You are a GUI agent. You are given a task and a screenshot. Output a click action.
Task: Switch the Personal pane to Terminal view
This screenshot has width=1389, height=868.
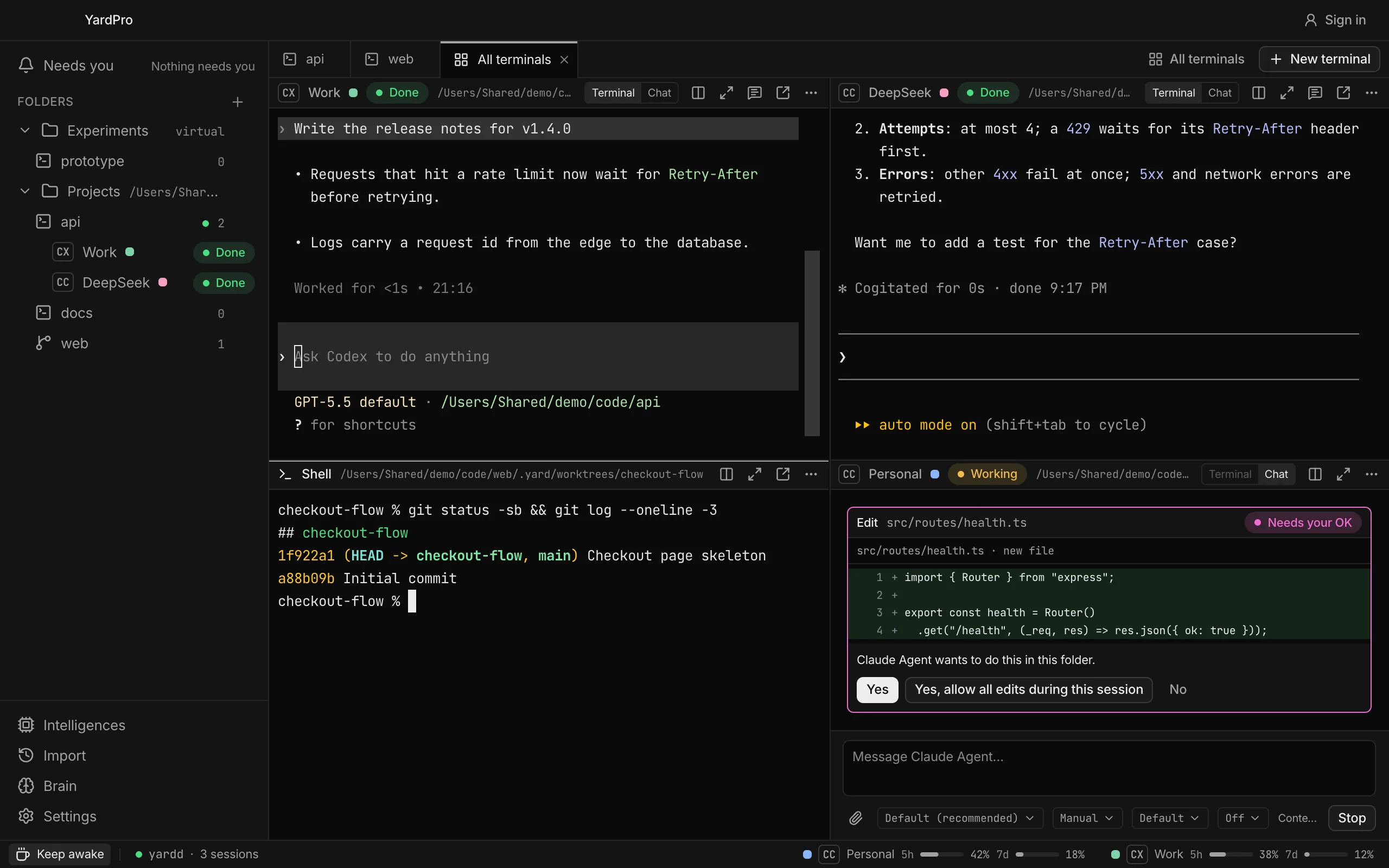(1229, 474)
